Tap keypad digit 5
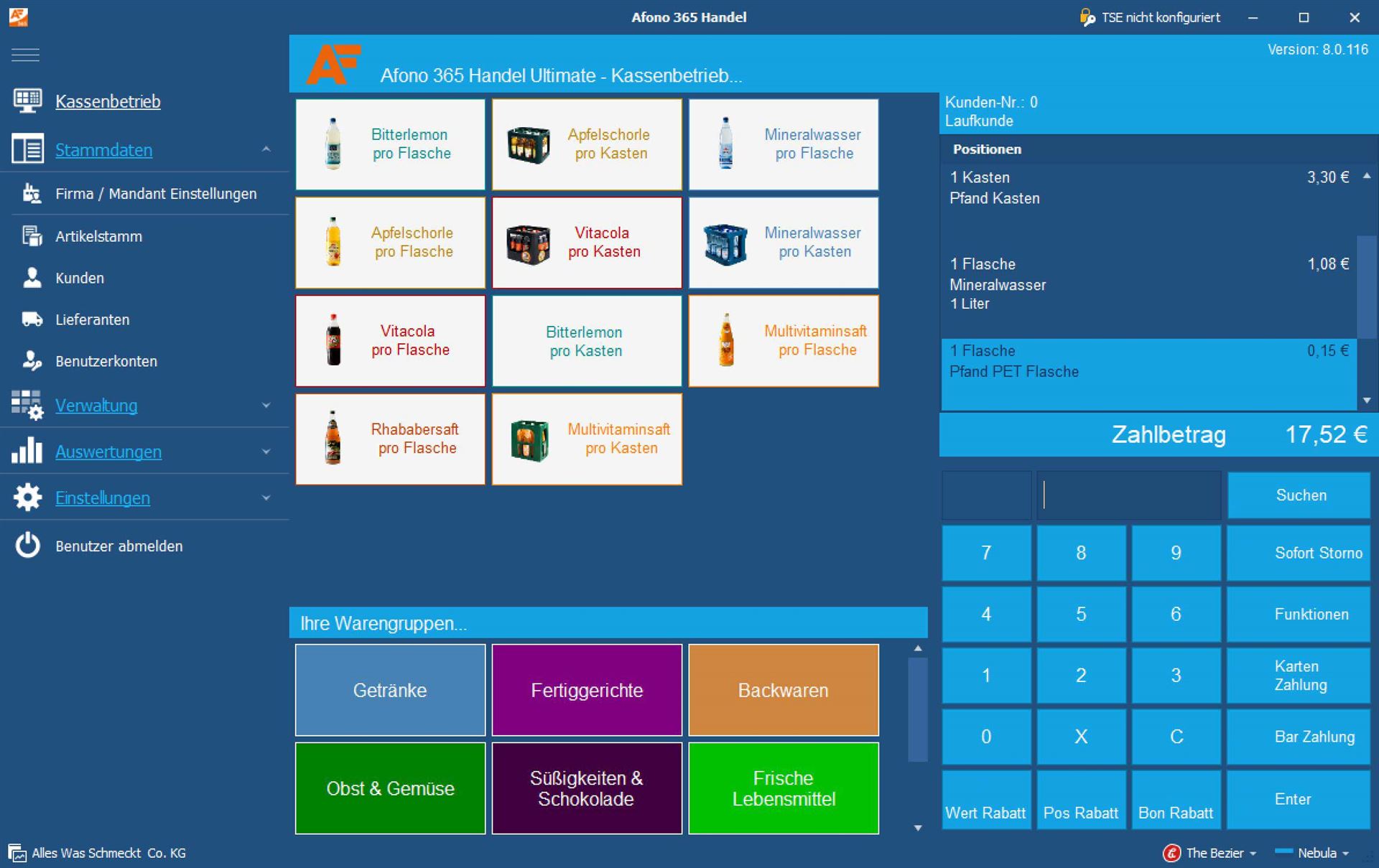The image size is (1379, 868). pyautogui.click(x=1081, y=614)
